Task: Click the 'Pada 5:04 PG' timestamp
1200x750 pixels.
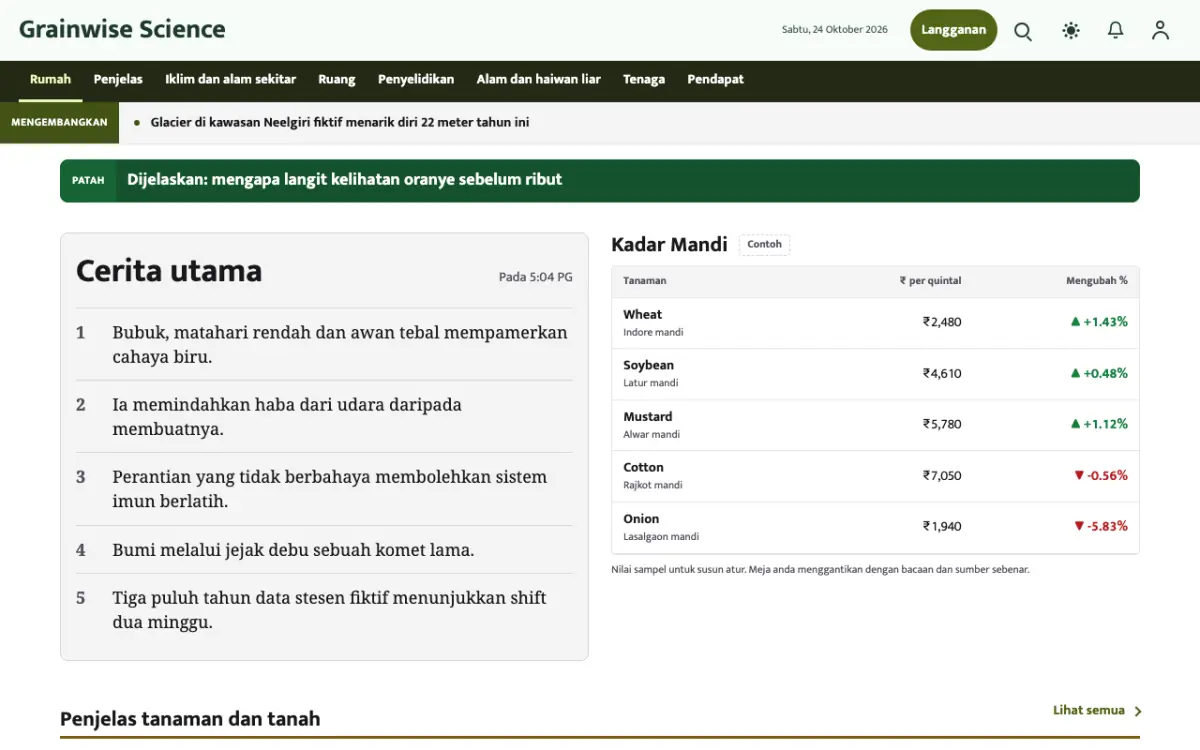Action: tap(536, 277)
